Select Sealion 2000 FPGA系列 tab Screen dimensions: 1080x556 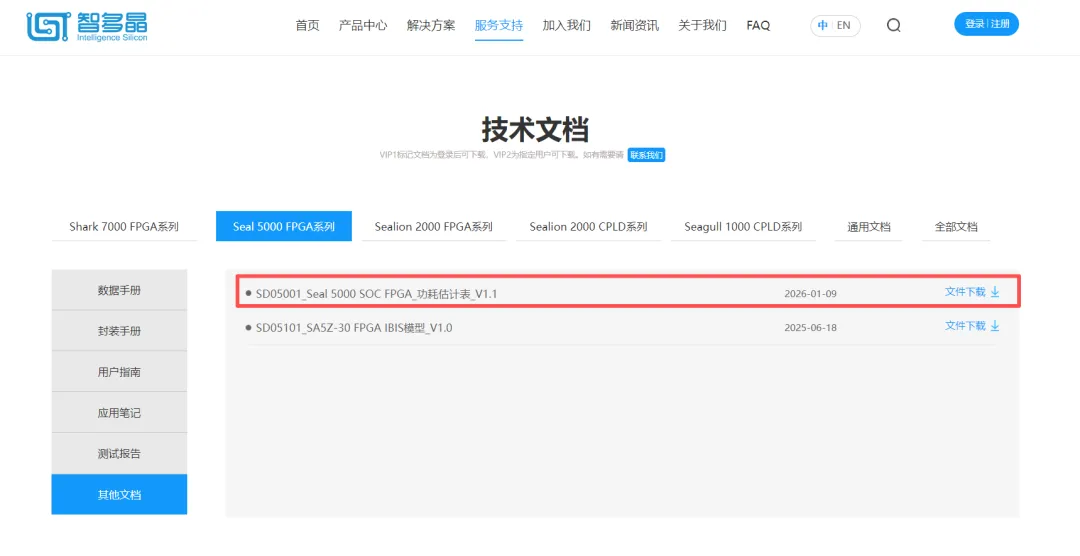click(433, 227)
